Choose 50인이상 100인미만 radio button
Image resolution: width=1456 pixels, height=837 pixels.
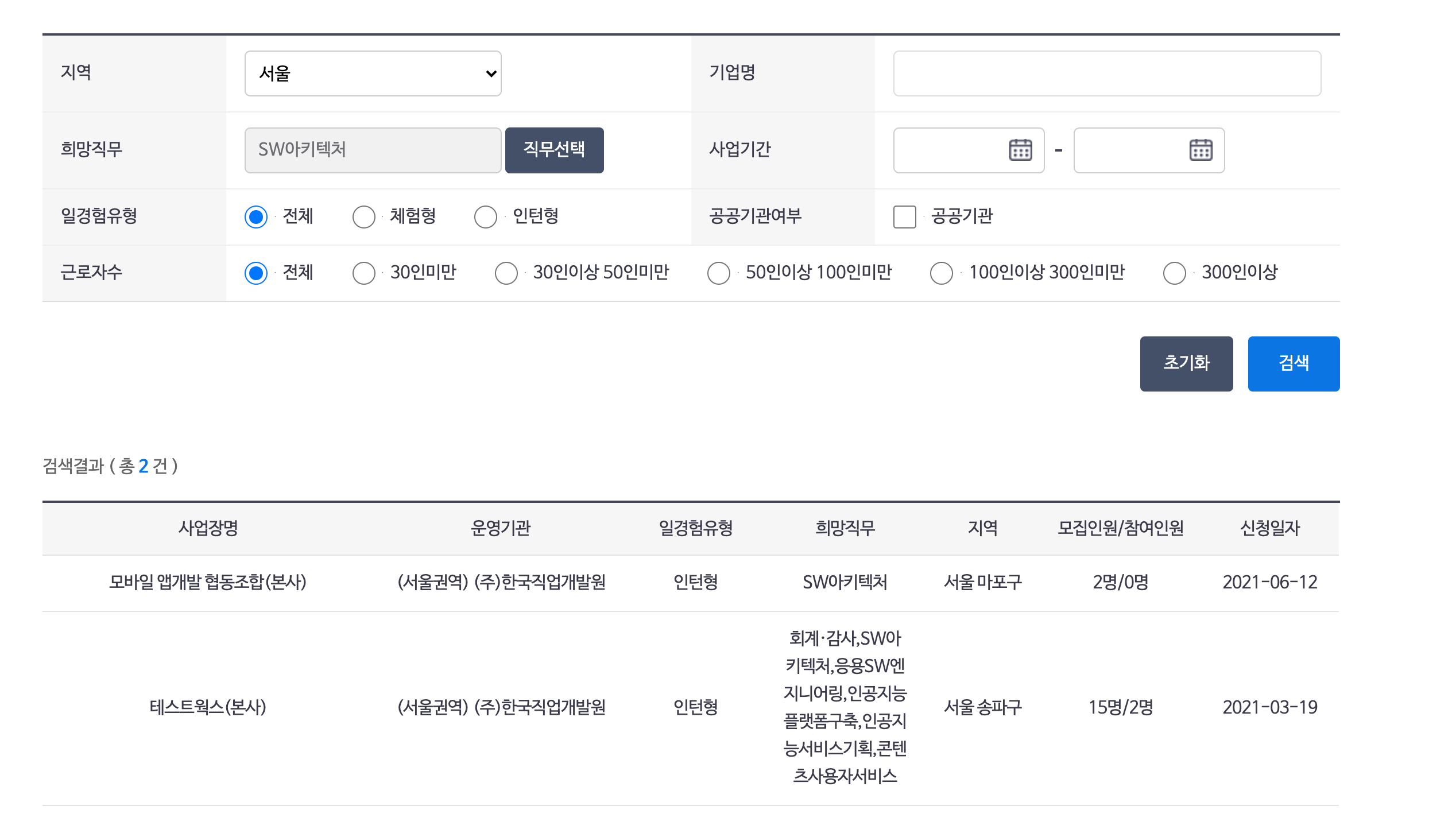[718, 273]
